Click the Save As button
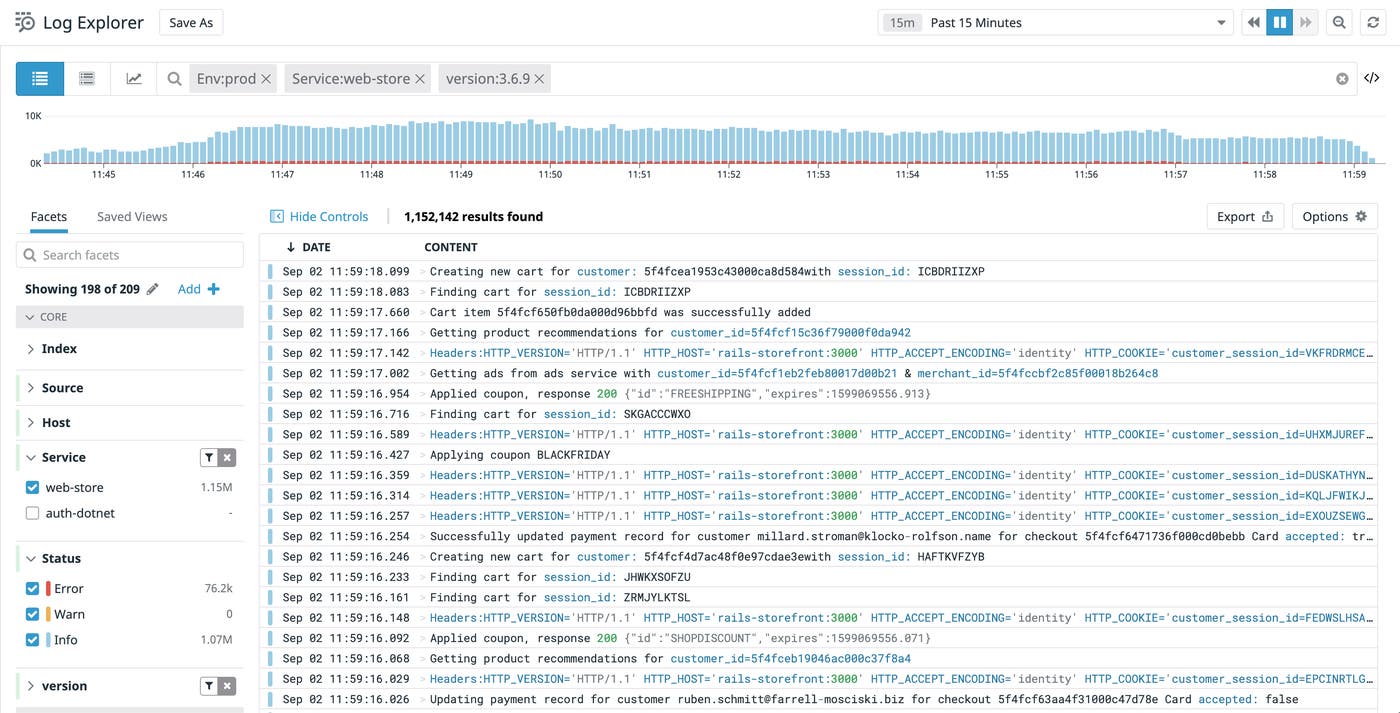 (x=190, y=22)
